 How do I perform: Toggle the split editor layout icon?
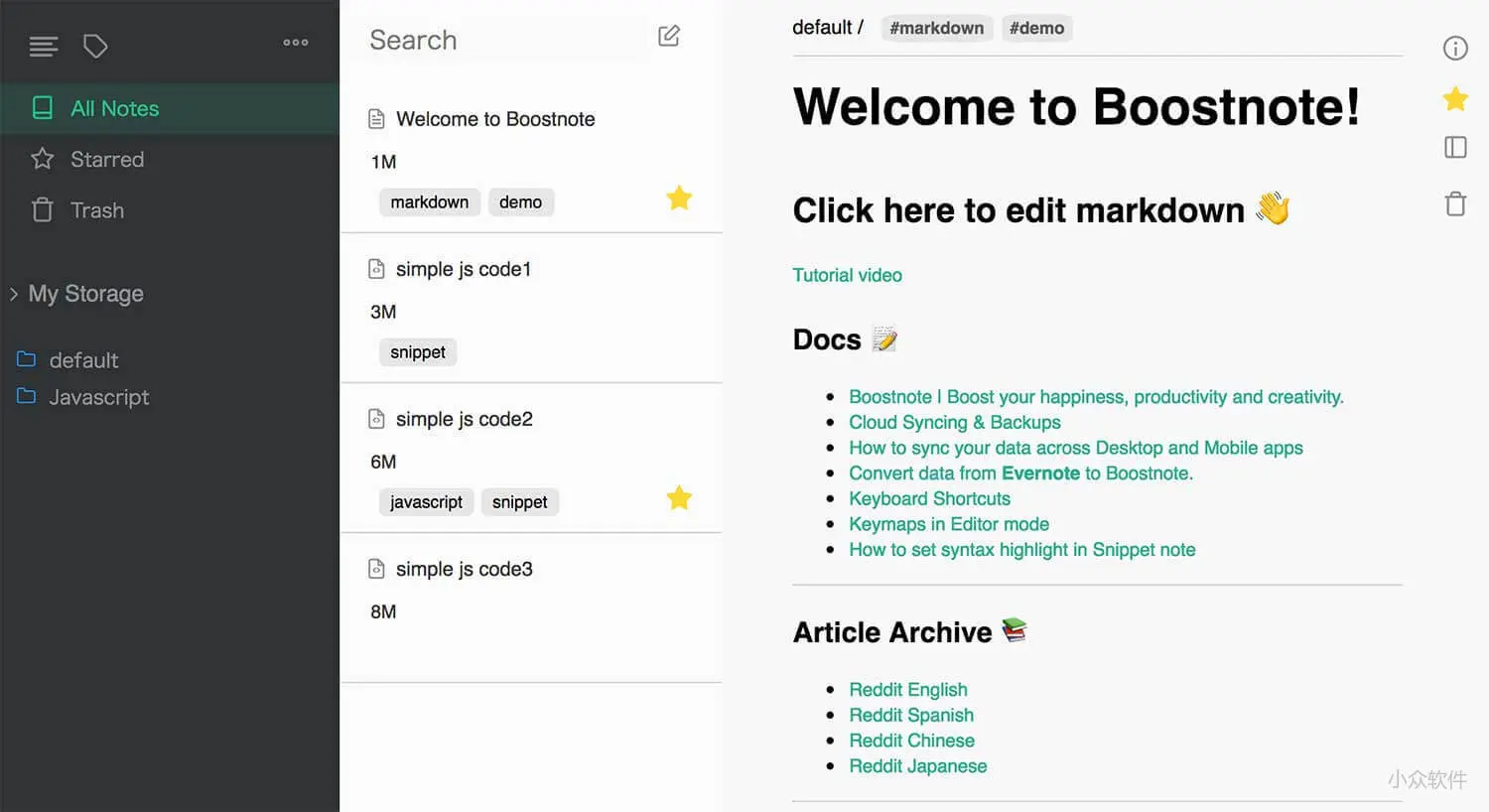pos(1455,148)
